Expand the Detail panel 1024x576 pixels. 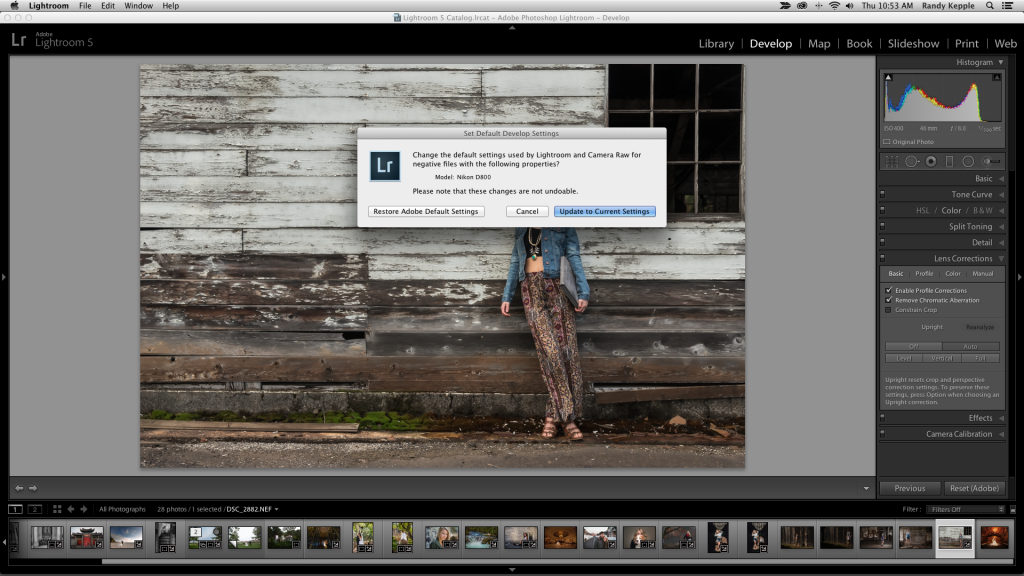(x=1001, y=242)
